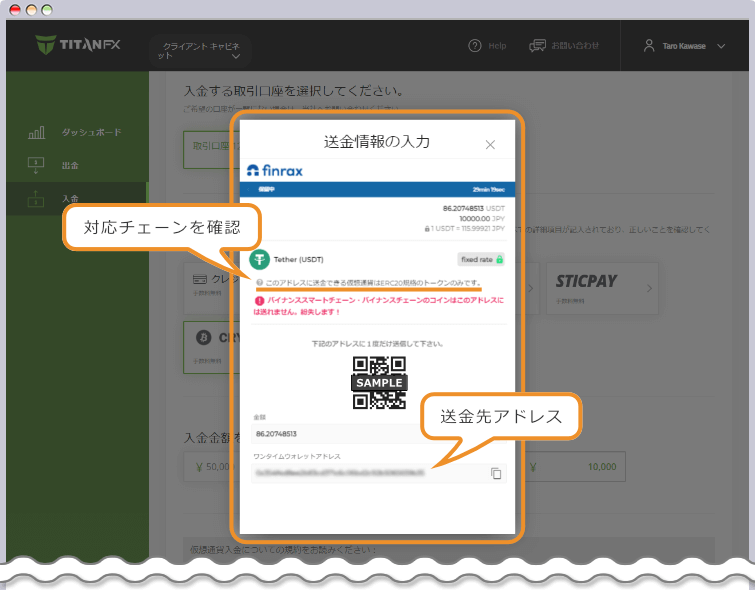Click the 1 USDT = 115.99921 JPY rate
Viewport: 755px width, 590px height.
point(468,229)
